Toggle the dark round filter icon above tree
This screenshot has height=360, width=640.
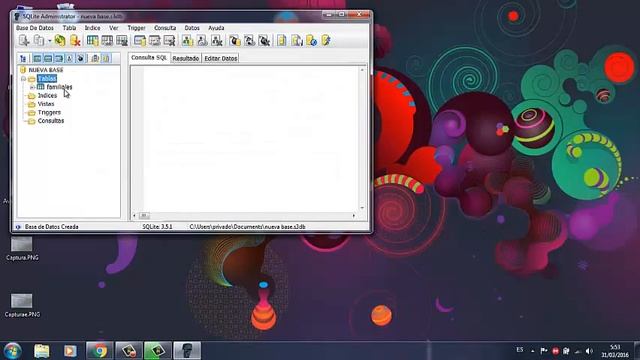point(80,58)
